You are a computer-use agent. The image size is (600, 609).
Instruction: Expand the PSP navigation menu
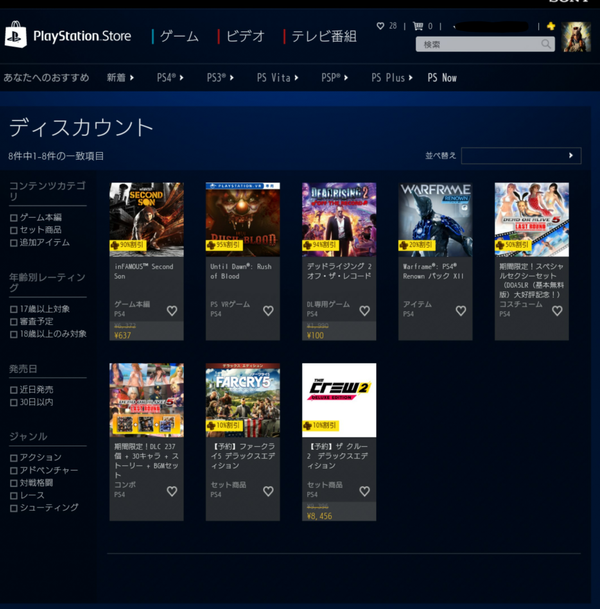[334, 78]
